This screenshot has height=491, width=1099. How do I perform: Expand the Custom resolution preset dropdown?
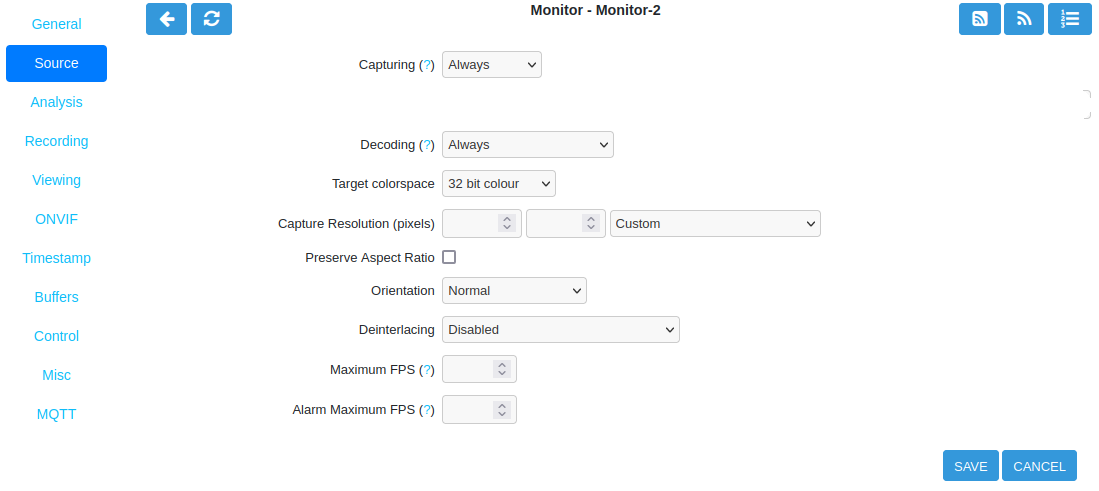point(716,223)
